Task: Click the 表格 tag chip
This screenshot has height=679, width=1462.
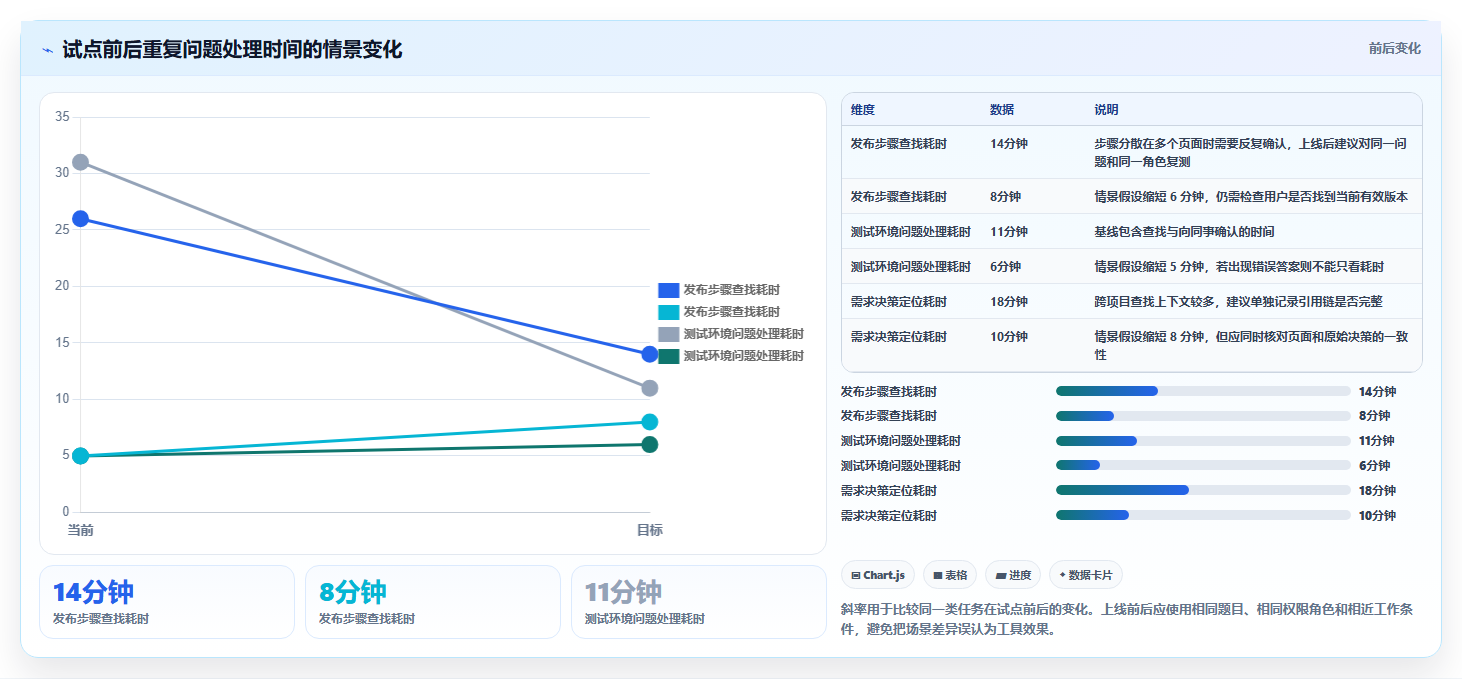Action: pyautogui.click(x=949, y=575)
